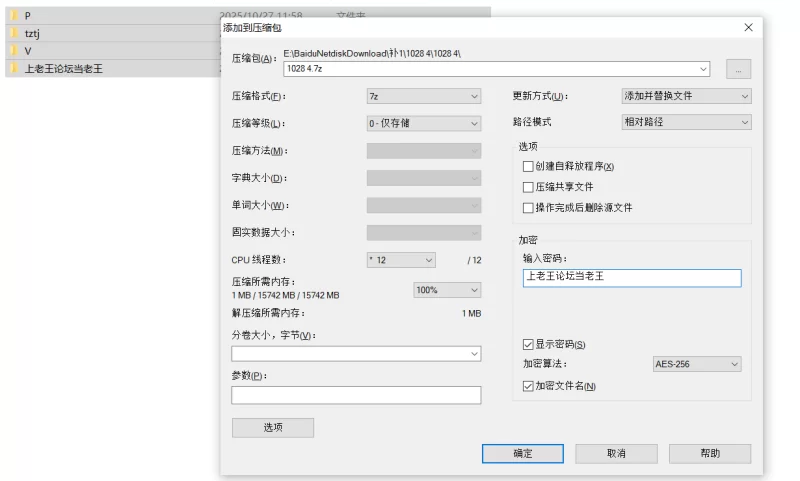The image size is (800, 481).
Task: Disable 加密文件名 checkbox
Action: coord(528,386)
